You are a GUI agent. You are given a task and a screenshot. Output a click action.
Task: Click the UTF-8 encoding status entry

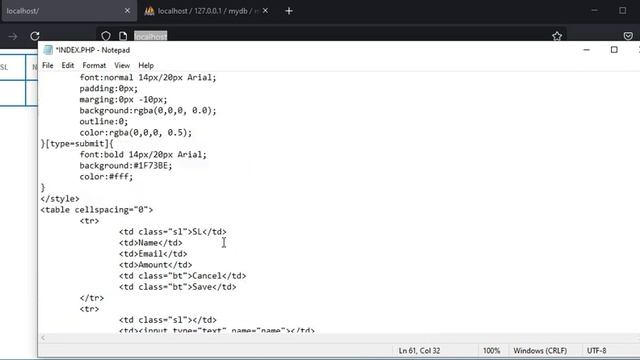596,351
